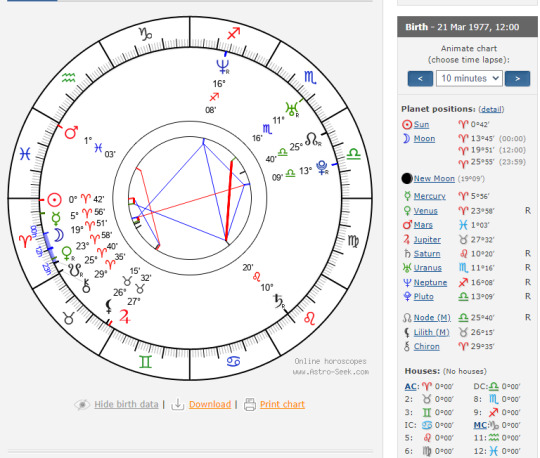Click the Jupiter glyph in planet list
The height and width of the screenshot is (458, 540).
tap(407, 239)
